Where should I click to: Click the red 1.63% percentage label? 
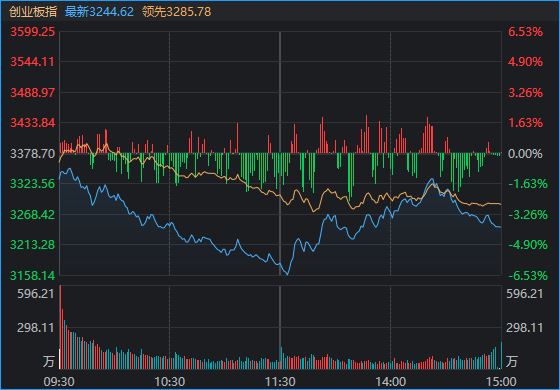(x=525, y=123)
